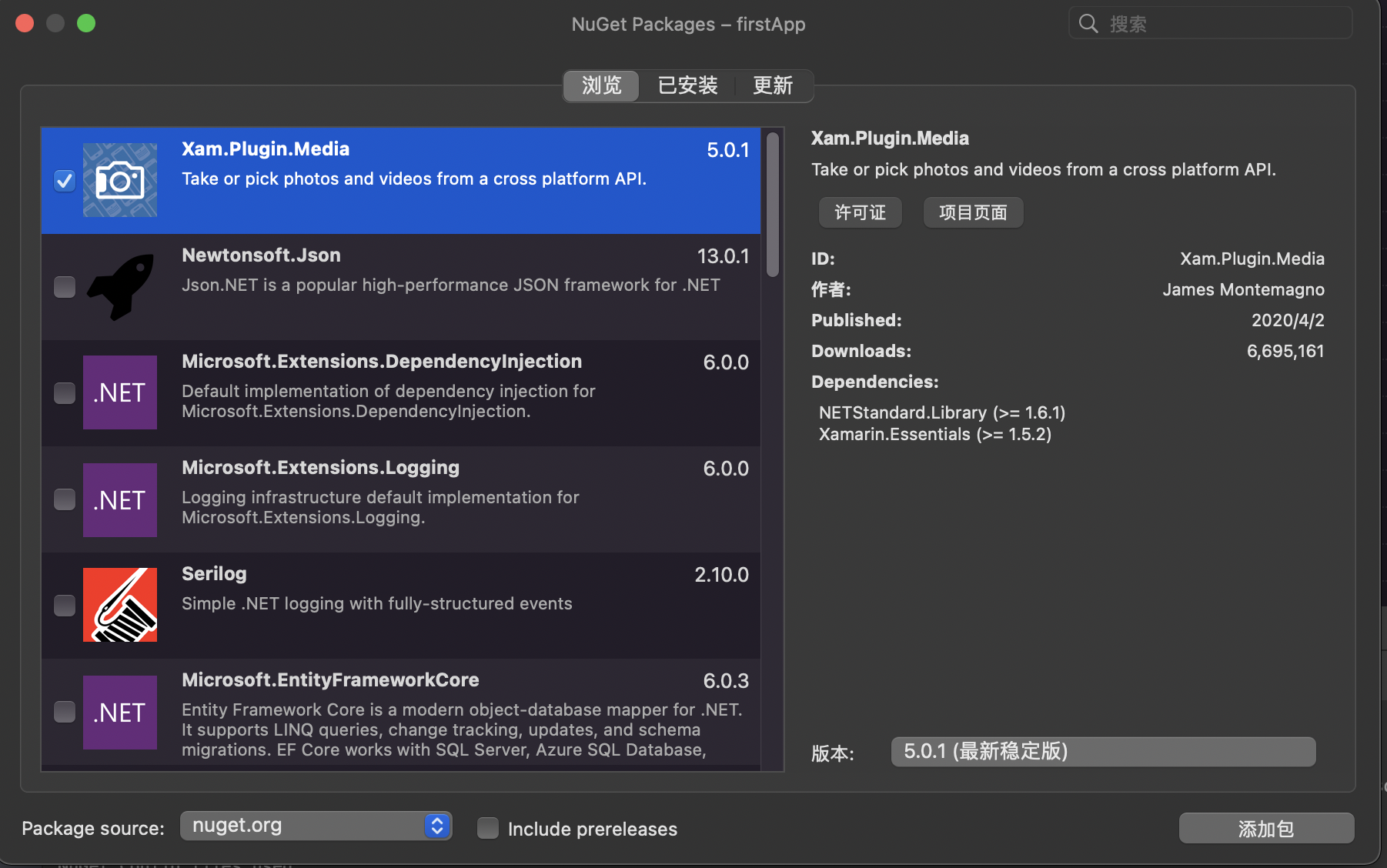Click the Serilog version 2.10.0

coord(721,575)
